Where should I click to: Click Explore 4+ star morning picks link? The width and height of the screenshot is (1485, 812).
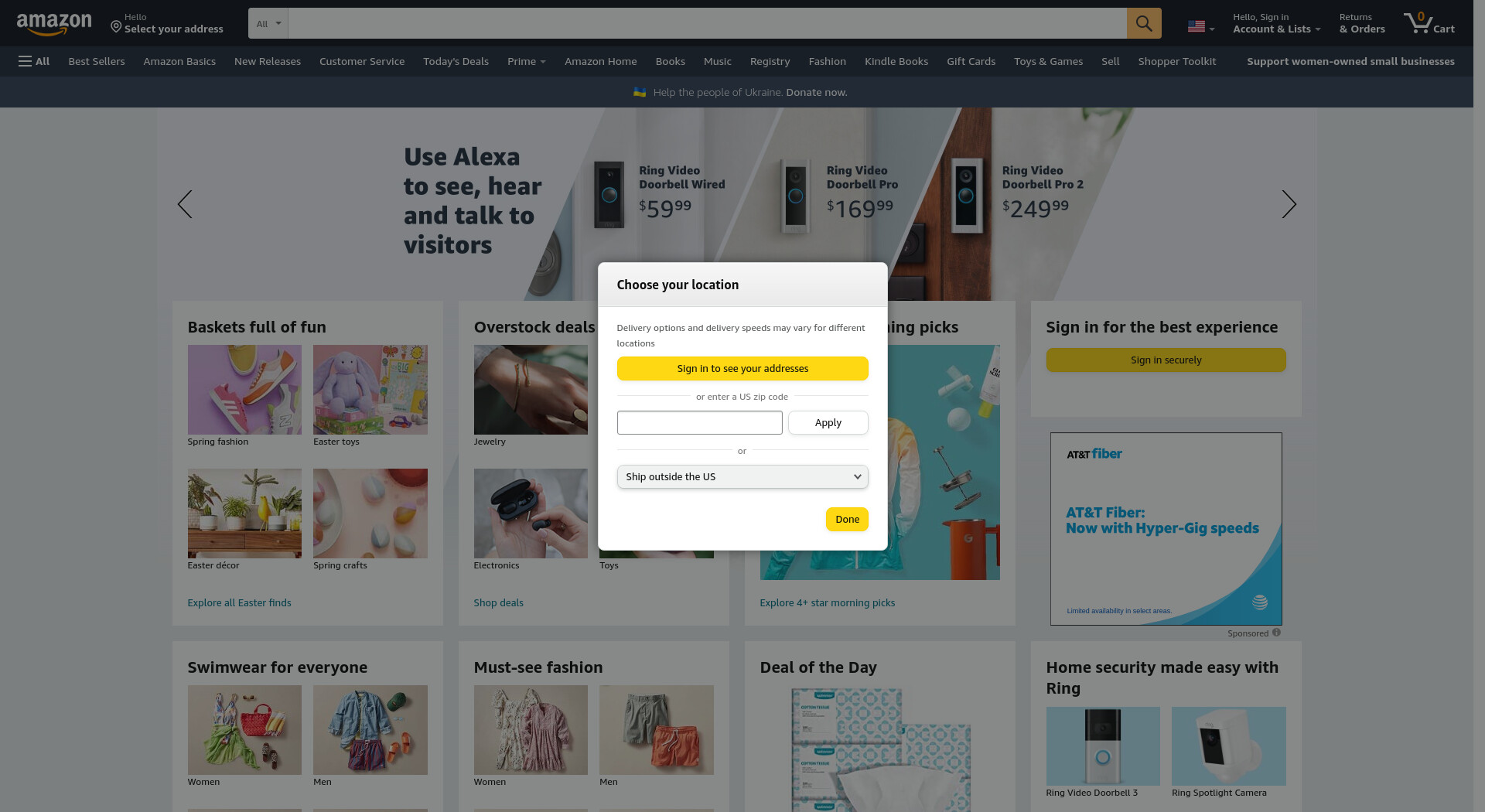point(828,602)
